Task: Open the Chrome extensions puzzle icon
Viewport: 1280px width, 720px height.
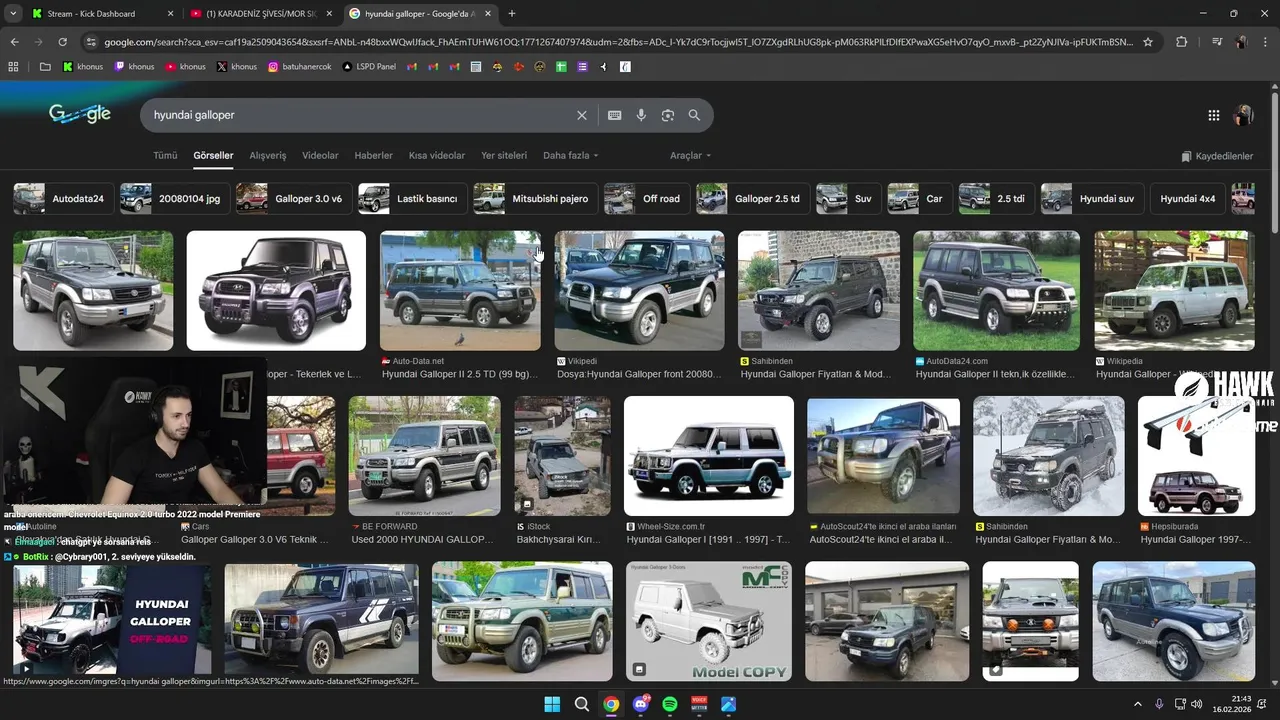Action: [x=1182, y=42]
